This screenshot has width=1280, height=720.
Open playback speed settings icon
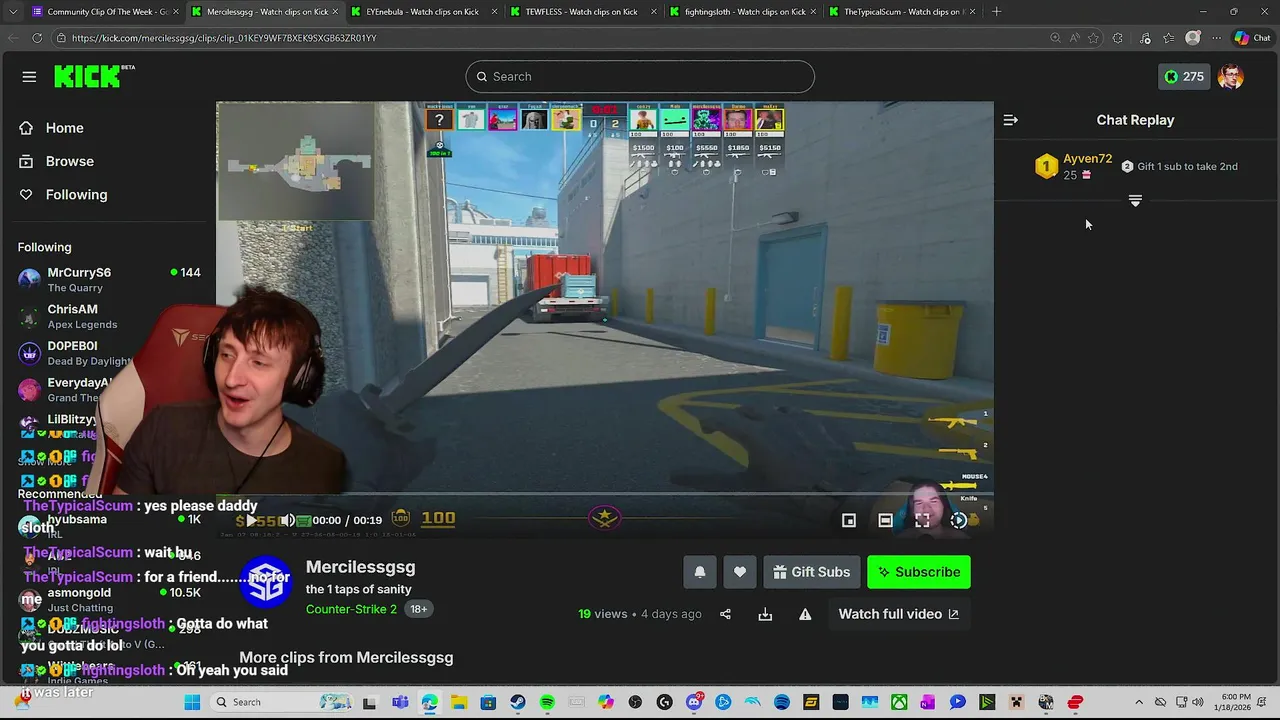tap(959, 520)
